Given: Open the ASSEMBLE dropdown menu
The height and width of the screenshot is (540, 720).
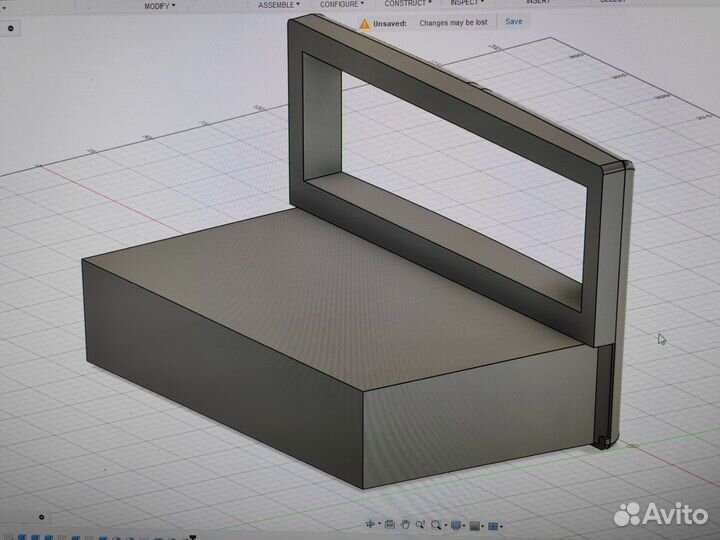Looking at the screenshot, I should 278,5.
